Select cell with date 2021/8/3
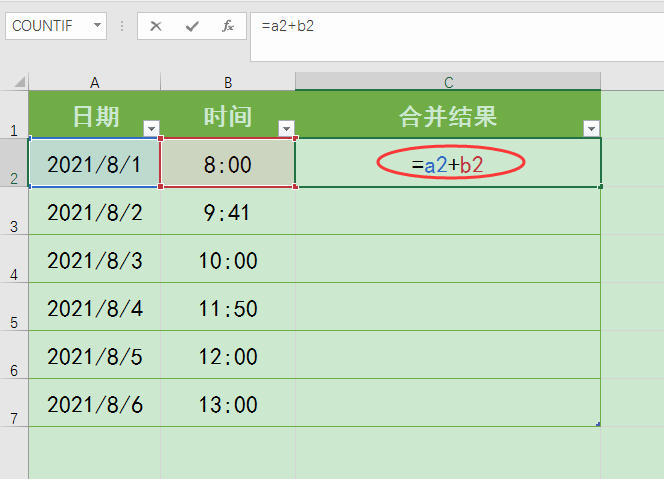 [x=94, y=259]
